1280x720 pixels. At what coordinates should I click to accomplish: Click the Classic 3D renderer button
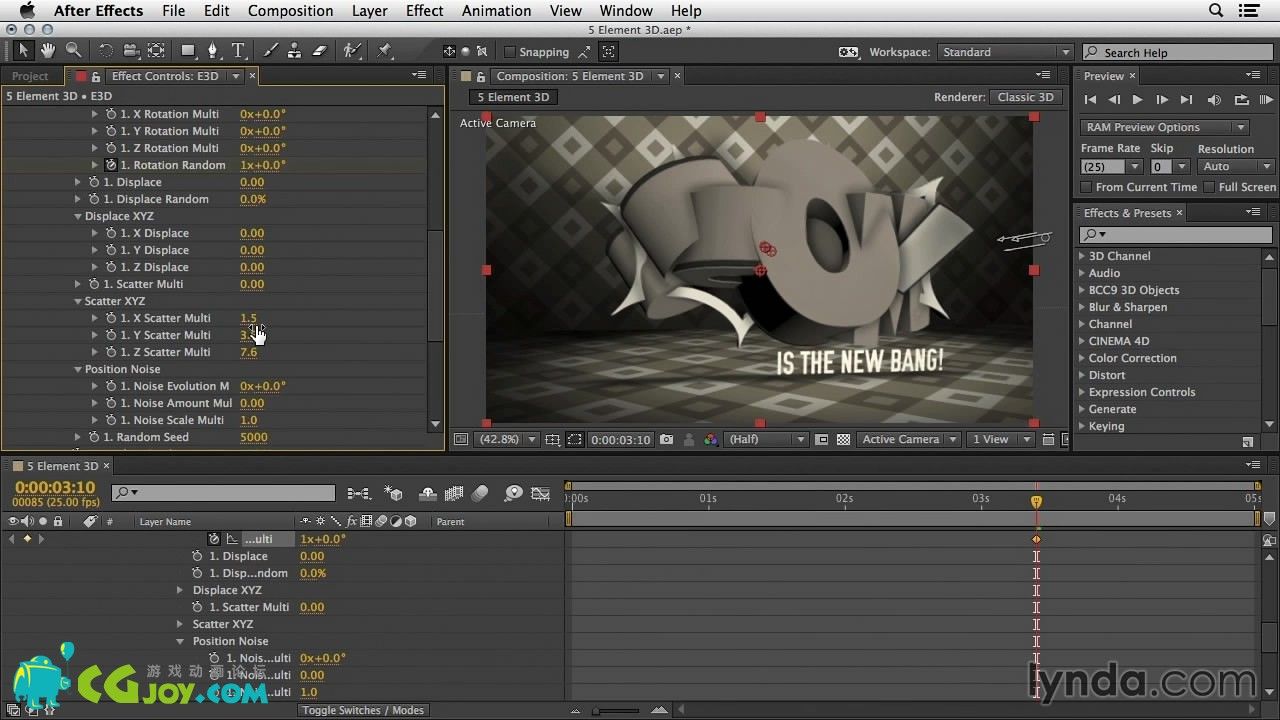(x=1026, y=97)
